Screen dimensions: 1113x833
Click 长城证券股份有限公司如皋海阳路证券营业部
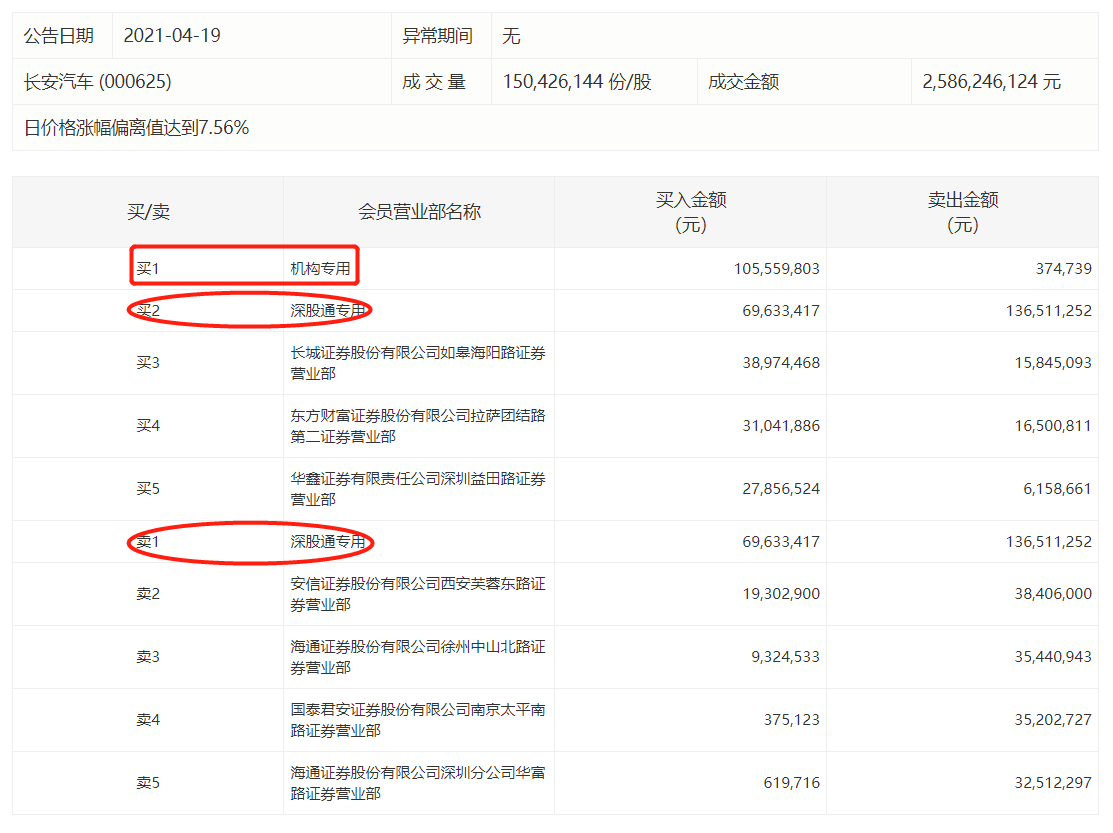pyautogui.click(x=417, y=363)
